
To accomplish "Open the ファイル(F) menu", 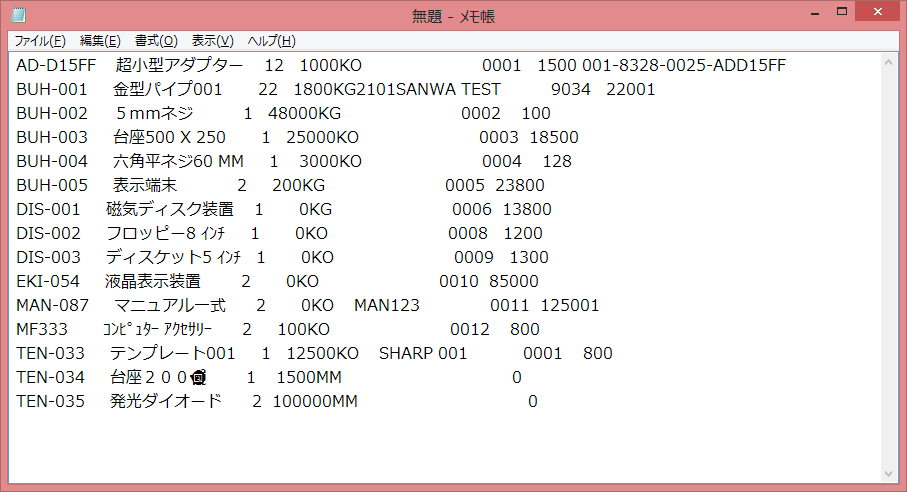I will (40, 41).
